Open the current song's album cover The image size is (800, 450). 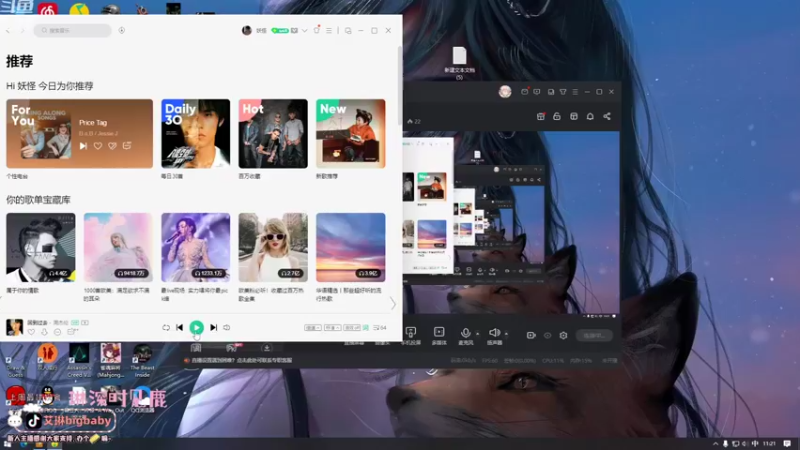(14, 327)
